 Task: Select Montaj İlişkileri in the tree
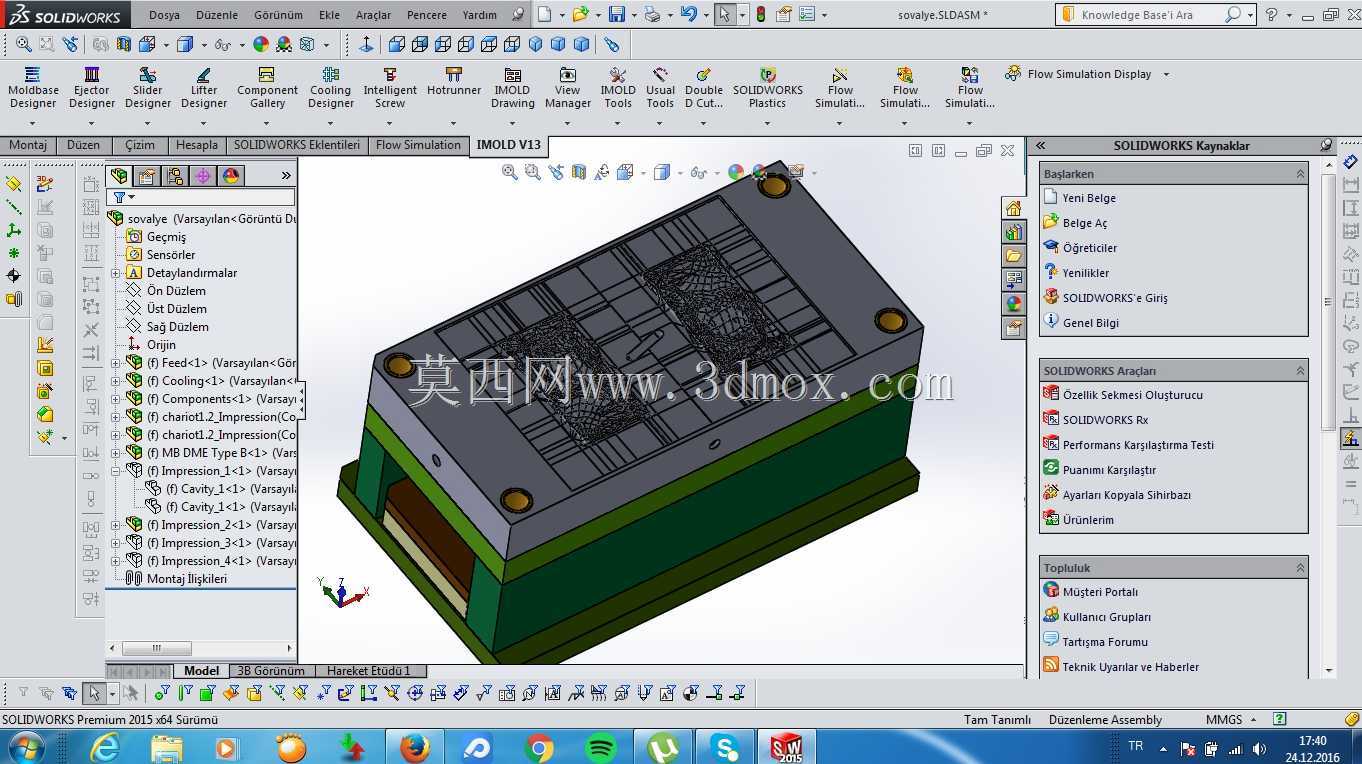[186, 579]
